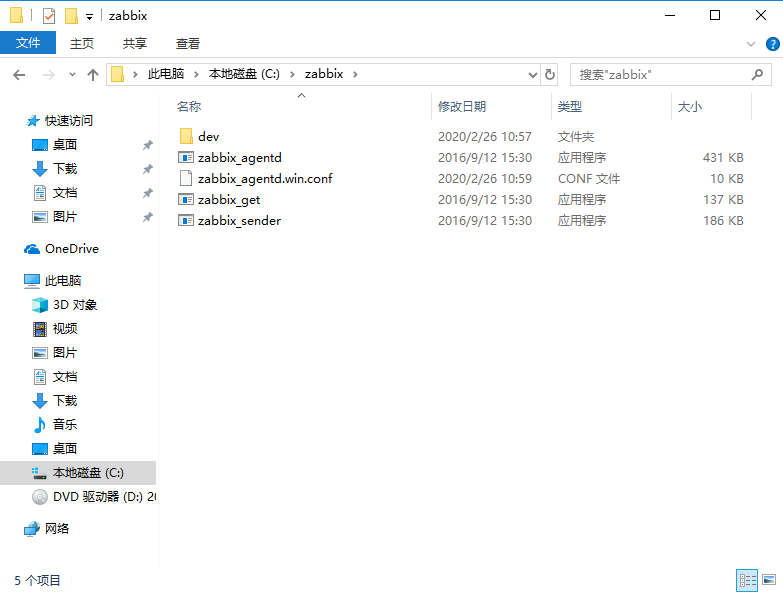Select the zabbix_agentd.win.conf file icon
Viewport: 783px width, 592px height.
[186, 178]
